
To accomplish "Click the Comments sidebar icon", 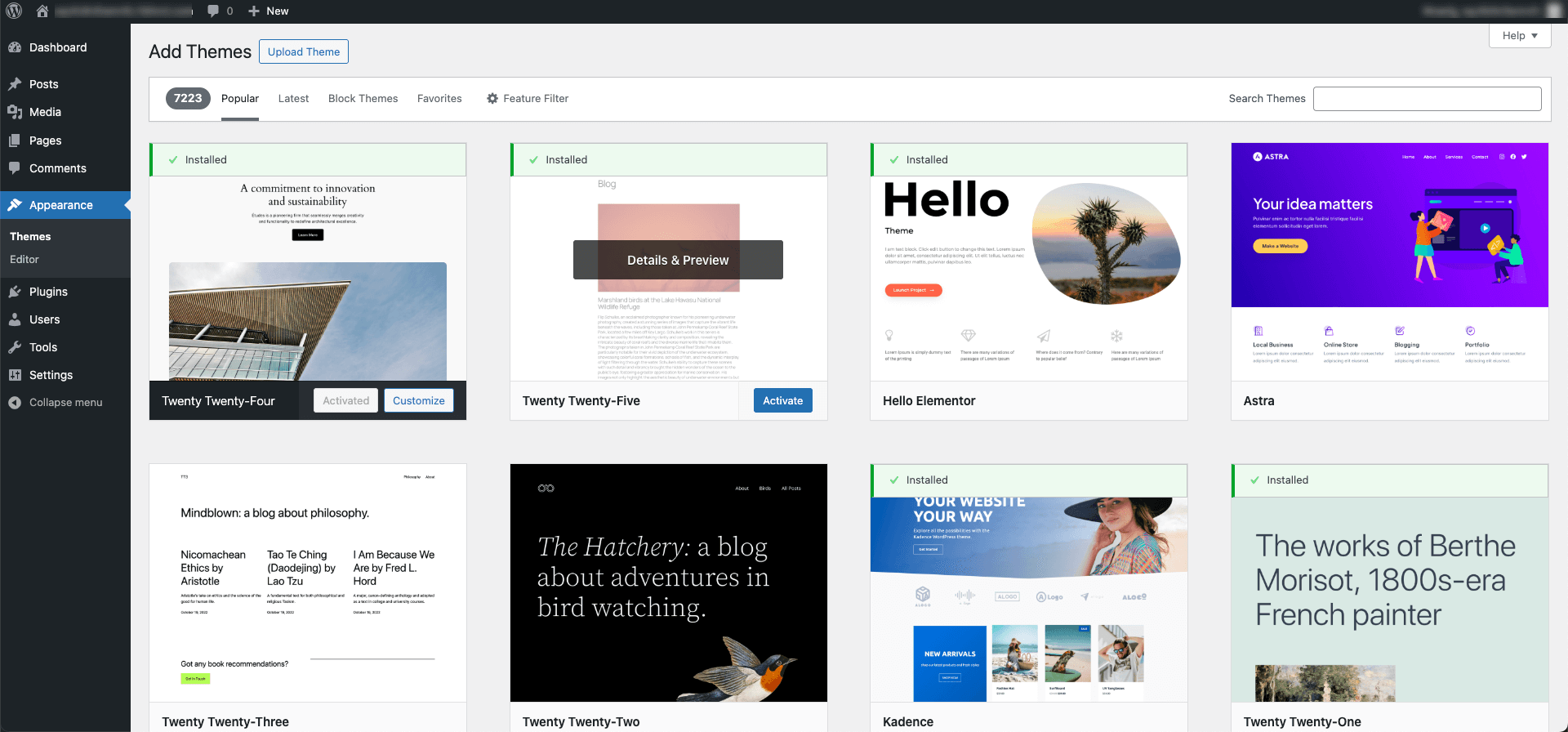I will tap(15, 168).
